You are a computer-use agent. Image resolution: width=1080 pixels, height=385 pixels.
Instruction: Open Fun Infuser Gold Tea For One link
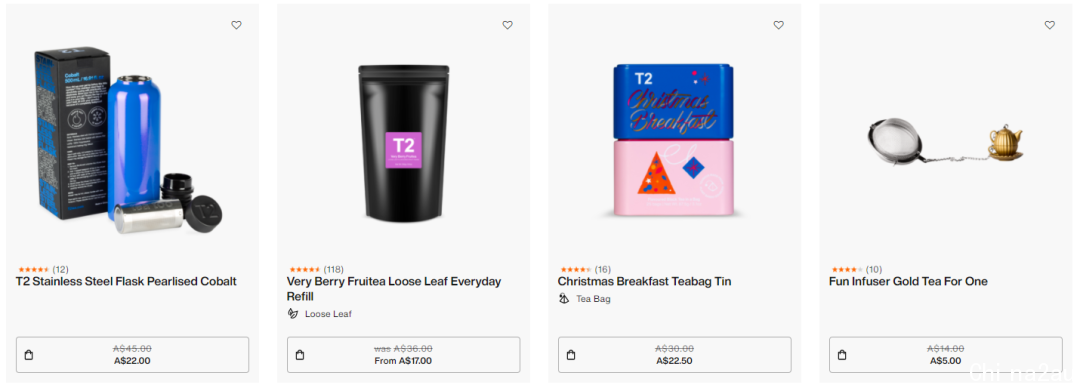pyautogui.click(x=908, y=282)
